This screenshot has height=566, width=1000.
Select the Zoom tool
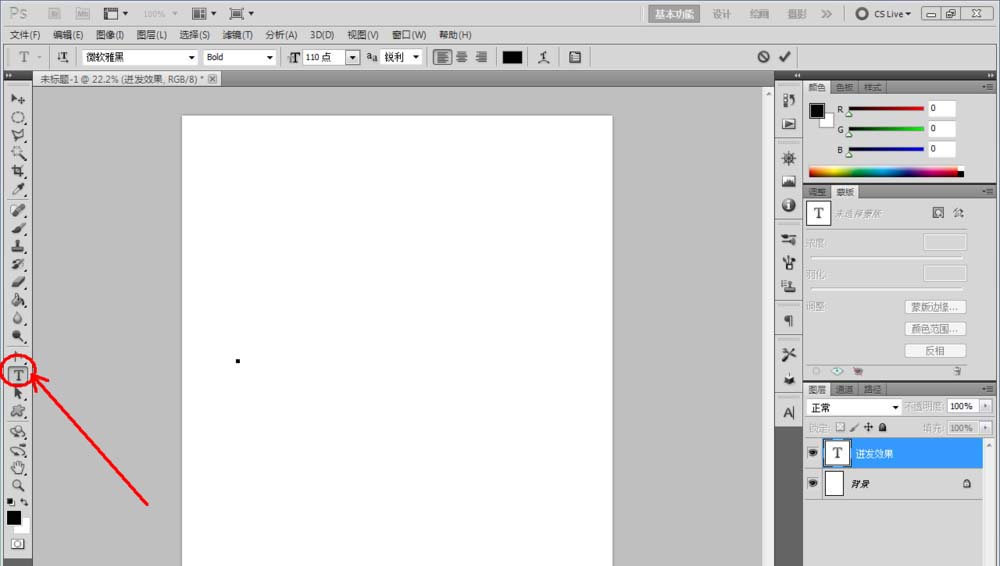(18, 486)
